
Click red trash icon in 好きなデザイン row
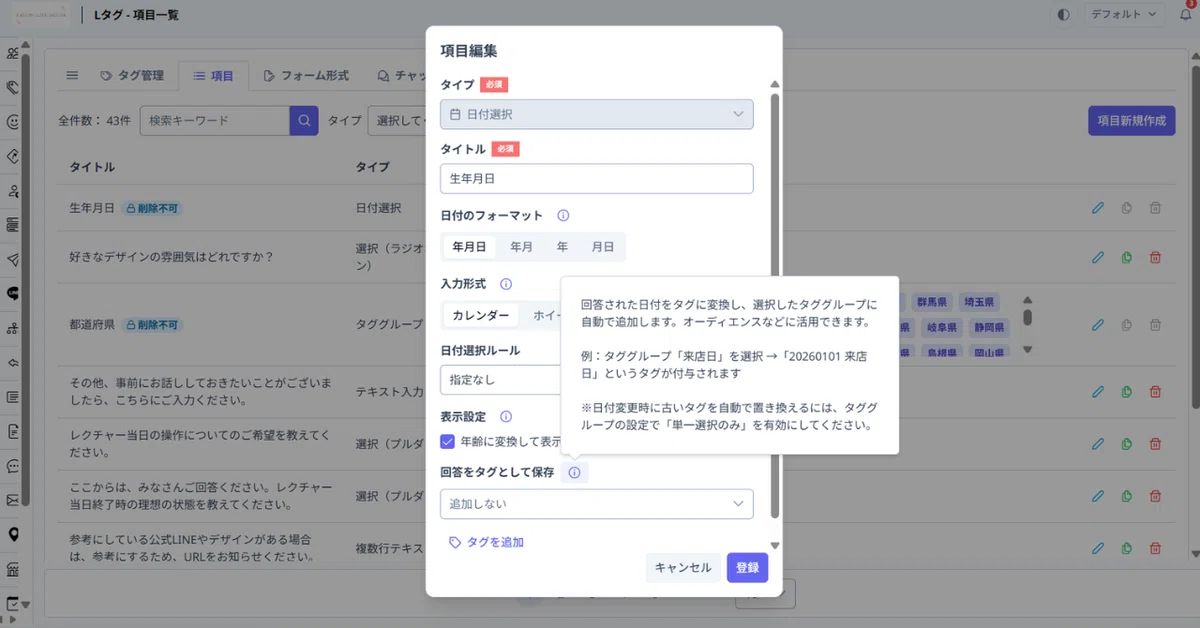(1156, 257)
